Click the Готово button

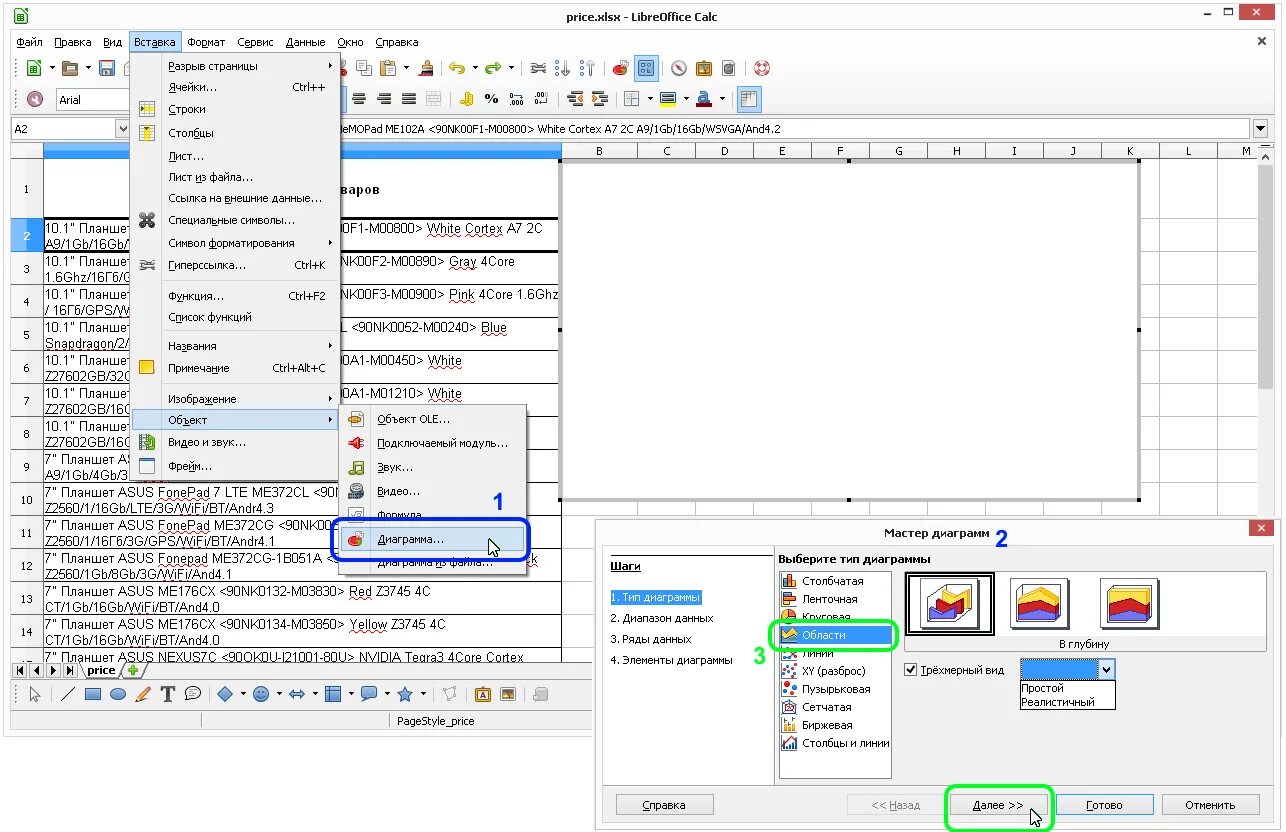coord(1104,805)
